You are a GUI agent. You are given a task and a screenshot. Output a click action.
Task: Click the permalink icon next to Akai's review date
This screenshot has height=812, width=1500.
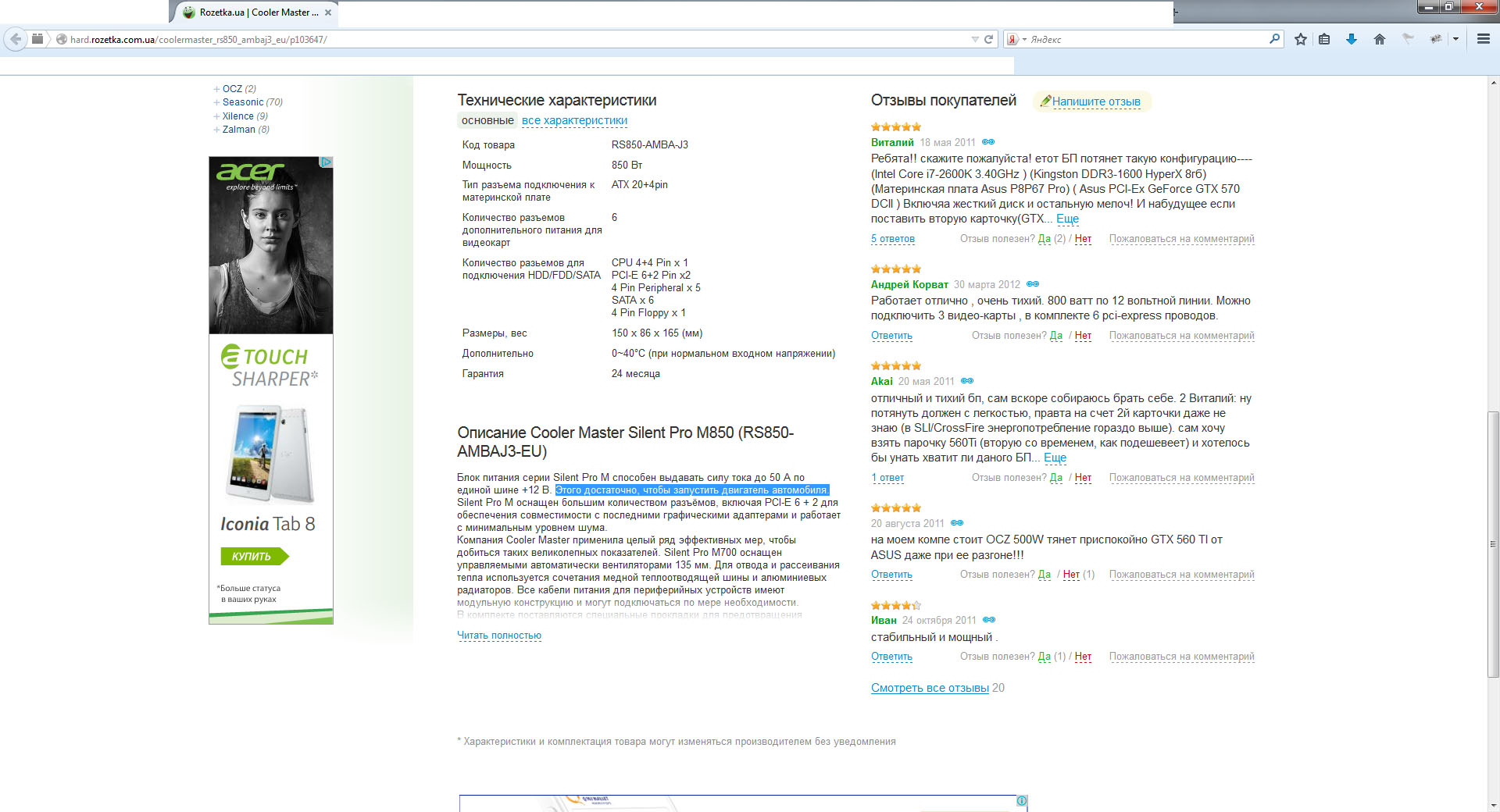point(967,381)
